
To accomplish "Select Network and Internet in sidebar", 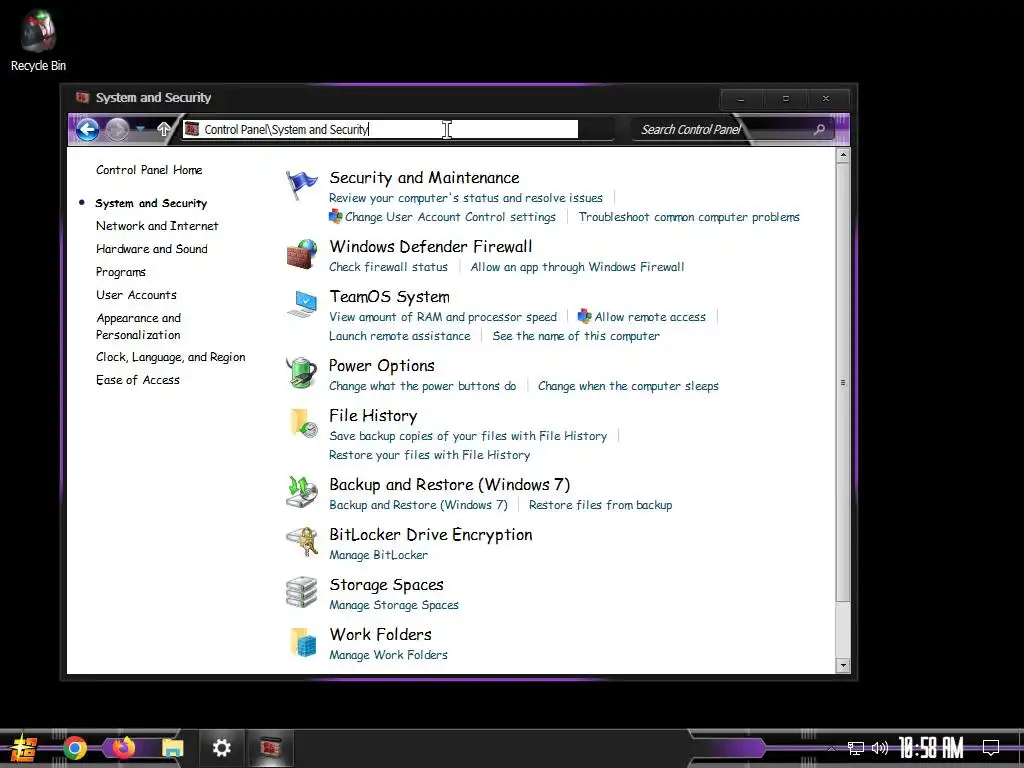I will tap(157, 226).
